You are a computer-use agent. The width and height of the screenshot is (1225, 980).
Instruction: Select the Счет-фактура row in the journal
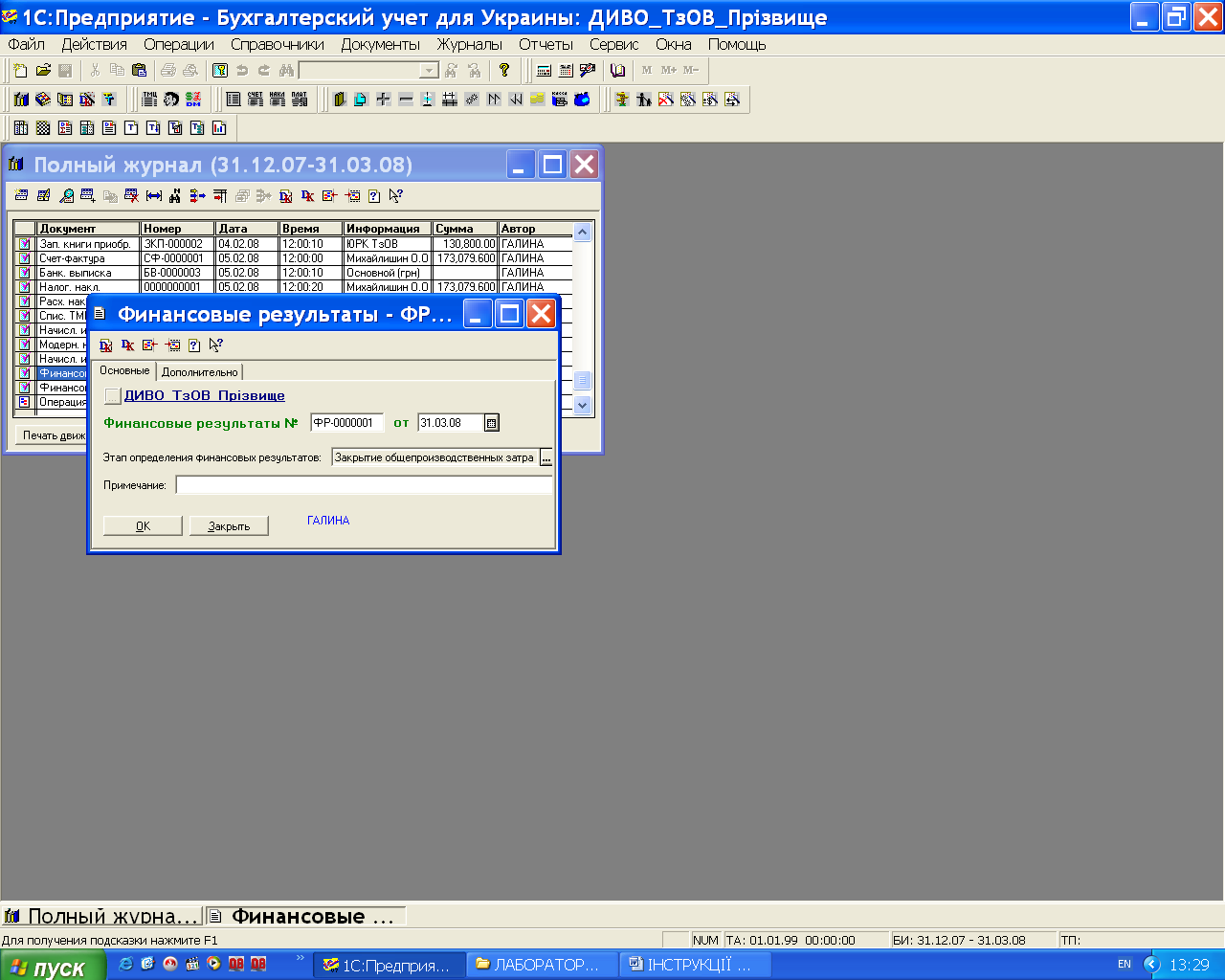(x=294, y=258)
